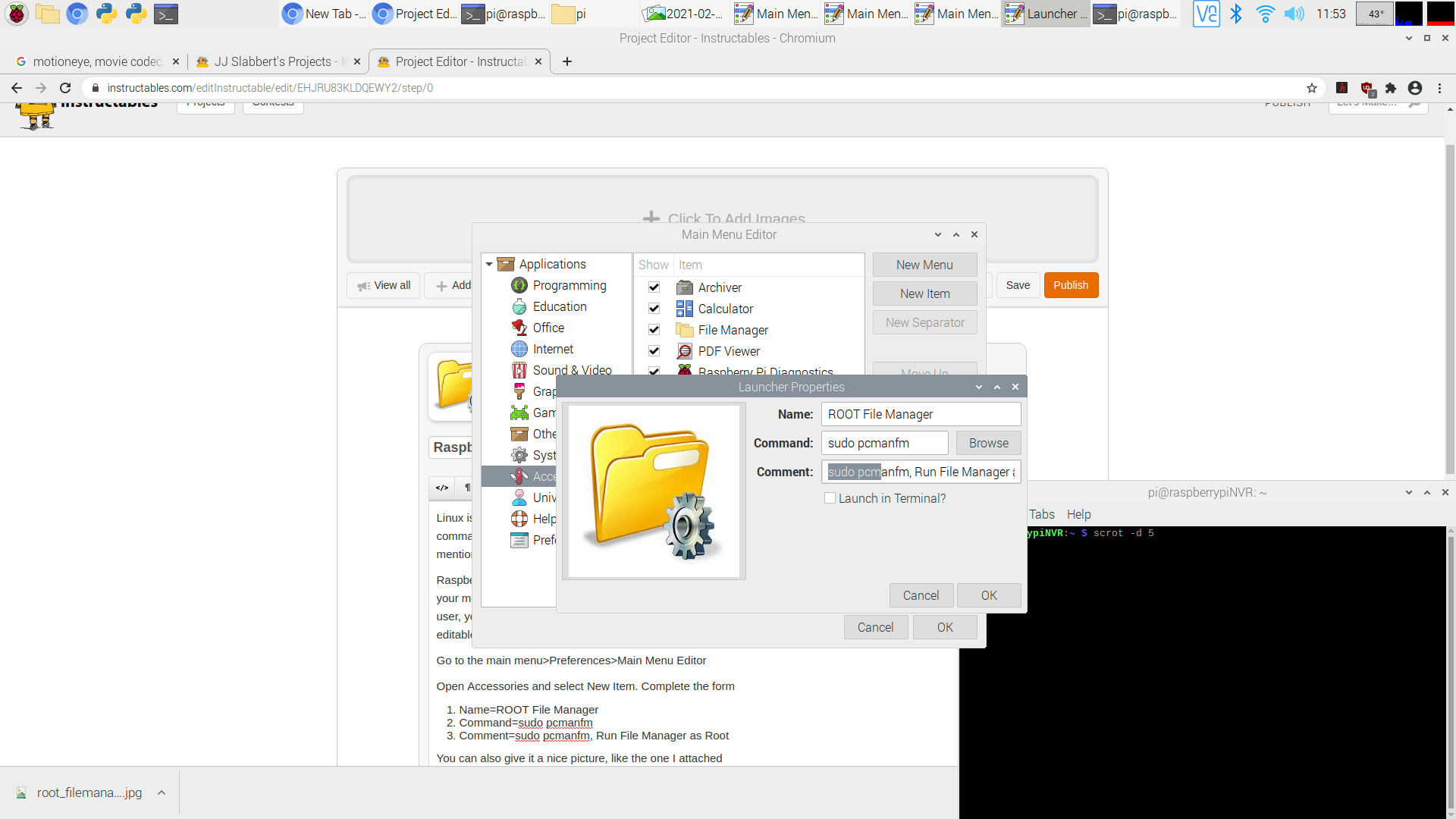
Task: Click the Calculator icon in menu list
Action: coord(684,308)
